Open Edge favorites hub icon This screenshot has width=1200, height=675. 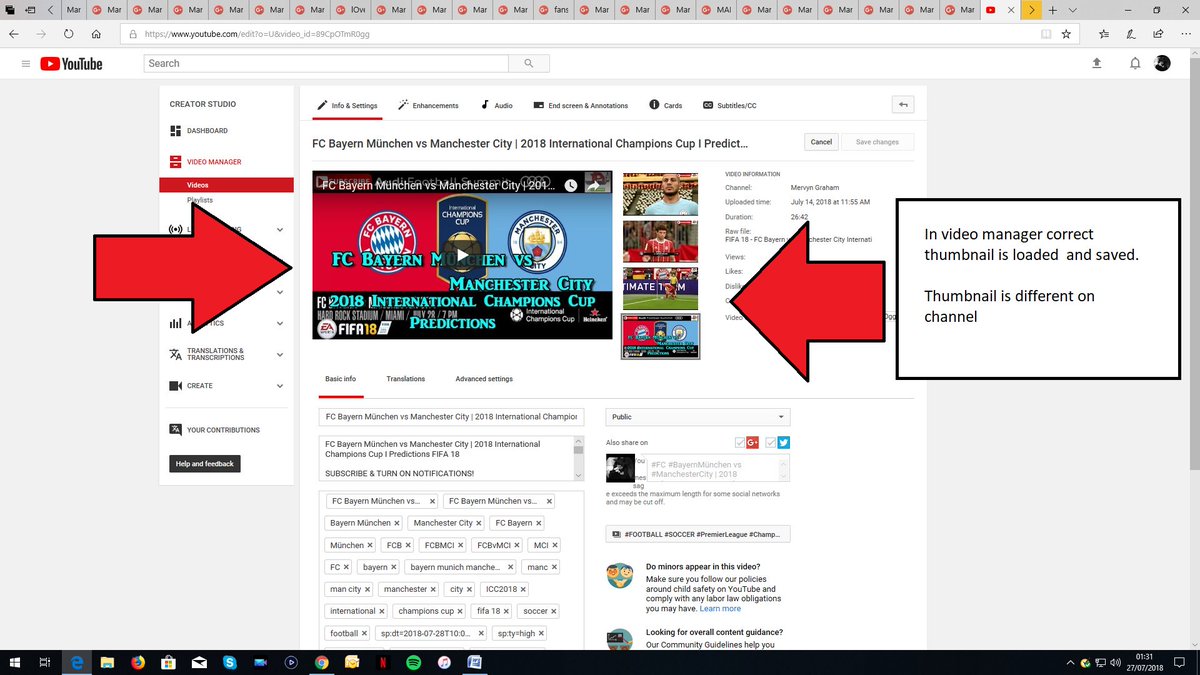tap(1104, 33)
